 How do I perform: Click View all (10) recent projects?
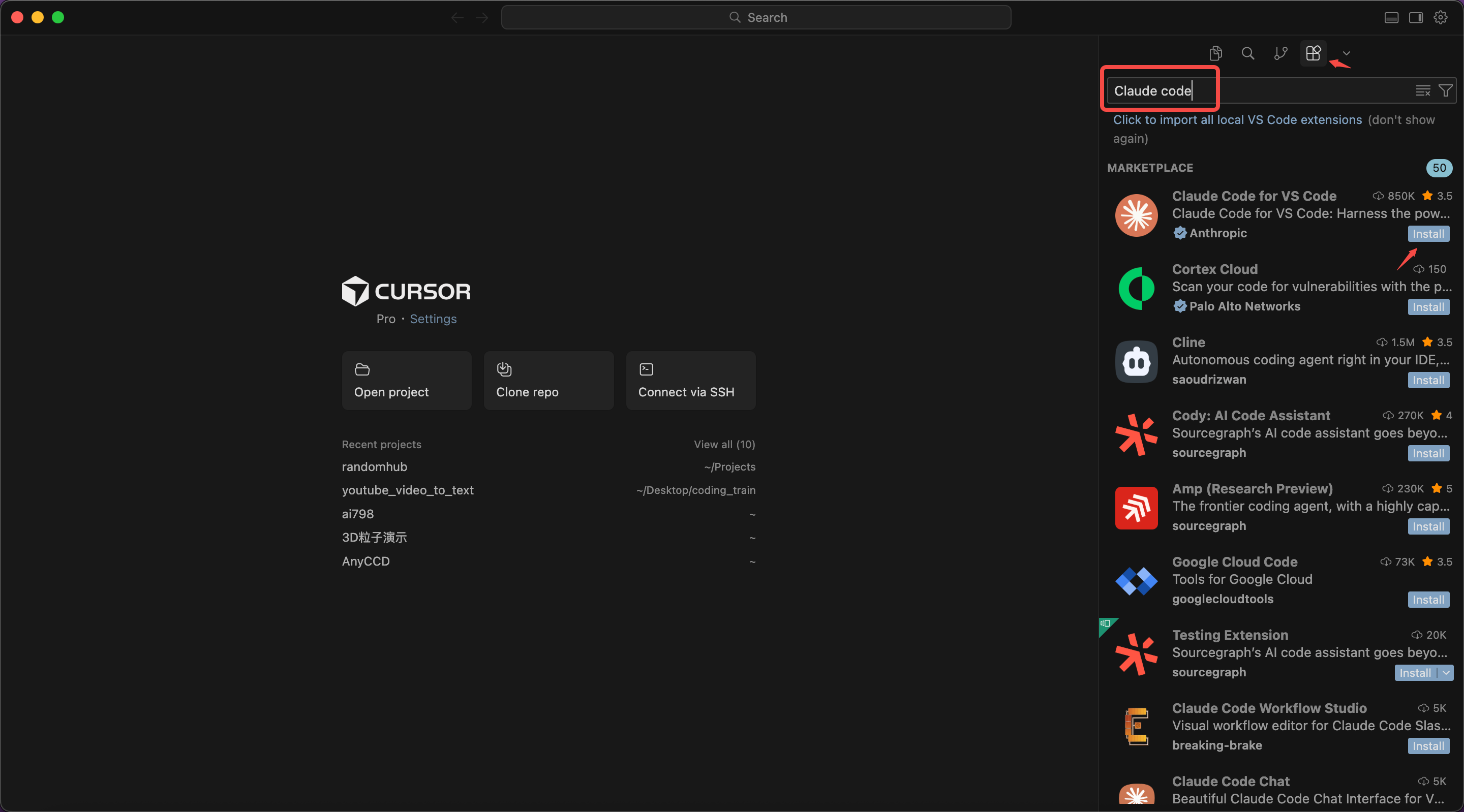pyautogui.click(x=724, y=444)
